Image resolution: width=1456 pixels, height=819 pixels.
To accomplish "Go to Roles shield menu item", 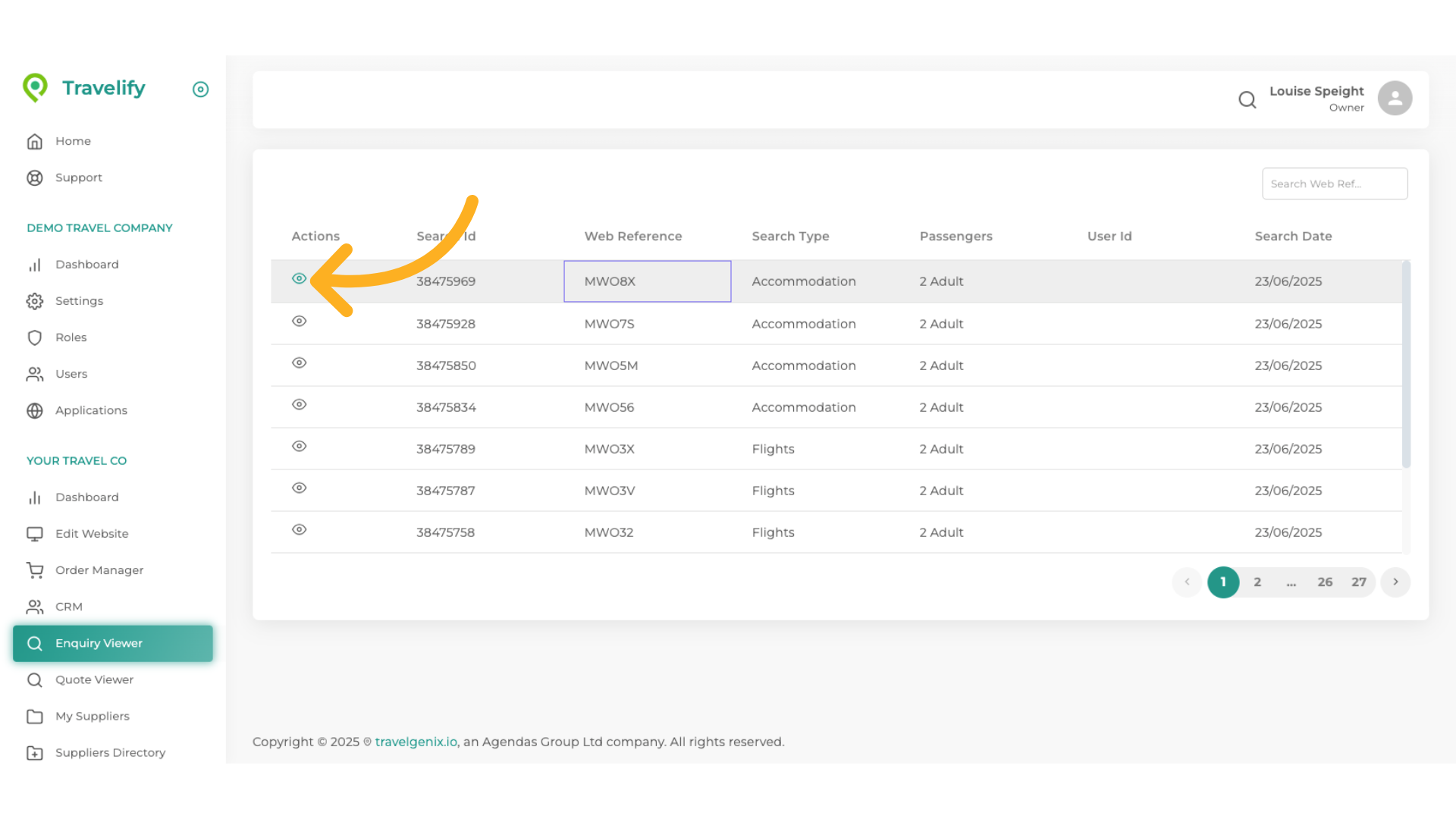I will point(71,337).
